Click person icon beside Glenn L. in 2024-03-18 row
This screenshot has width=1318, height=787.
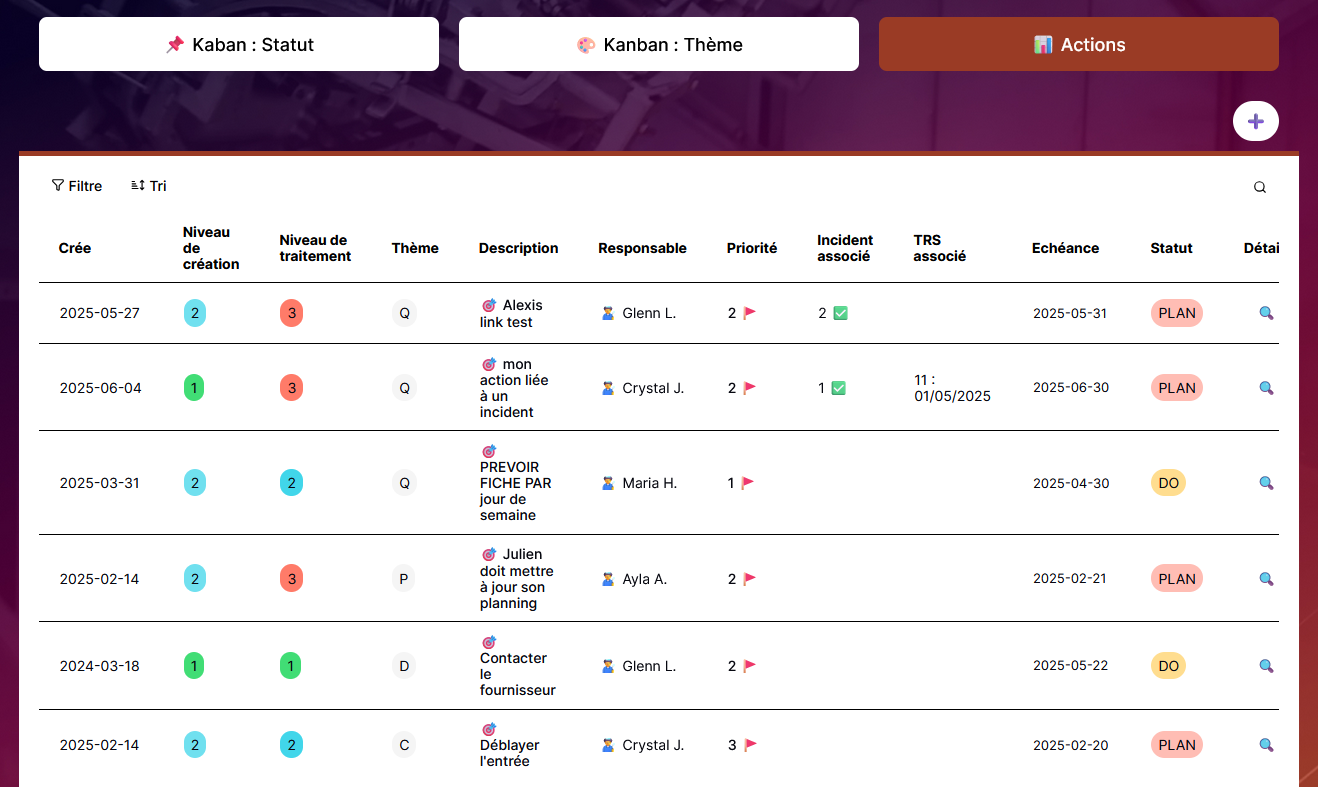coord(608,666)
